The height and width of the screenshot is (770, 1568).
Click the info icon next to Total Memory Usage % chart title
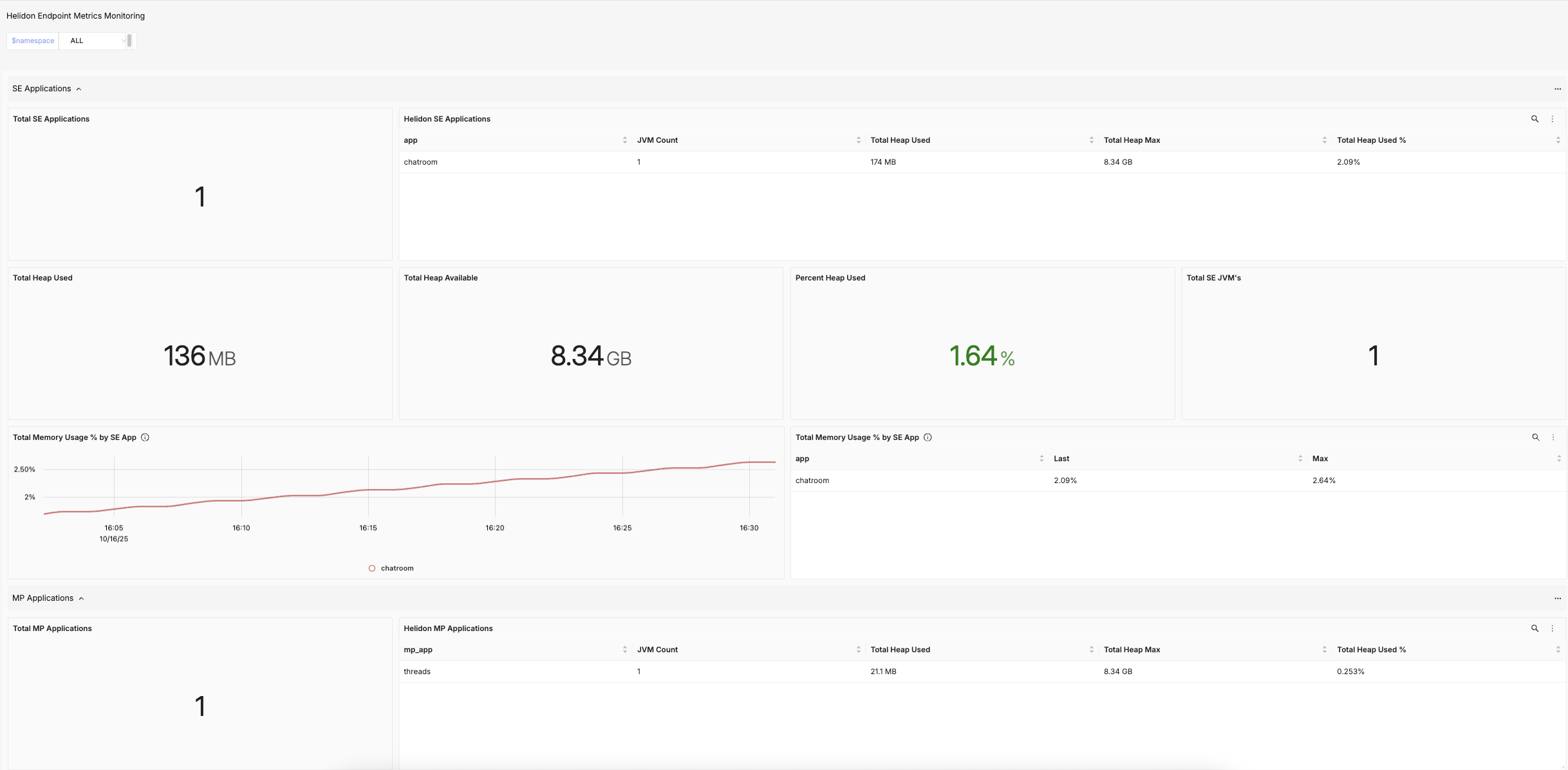[145, 437]
